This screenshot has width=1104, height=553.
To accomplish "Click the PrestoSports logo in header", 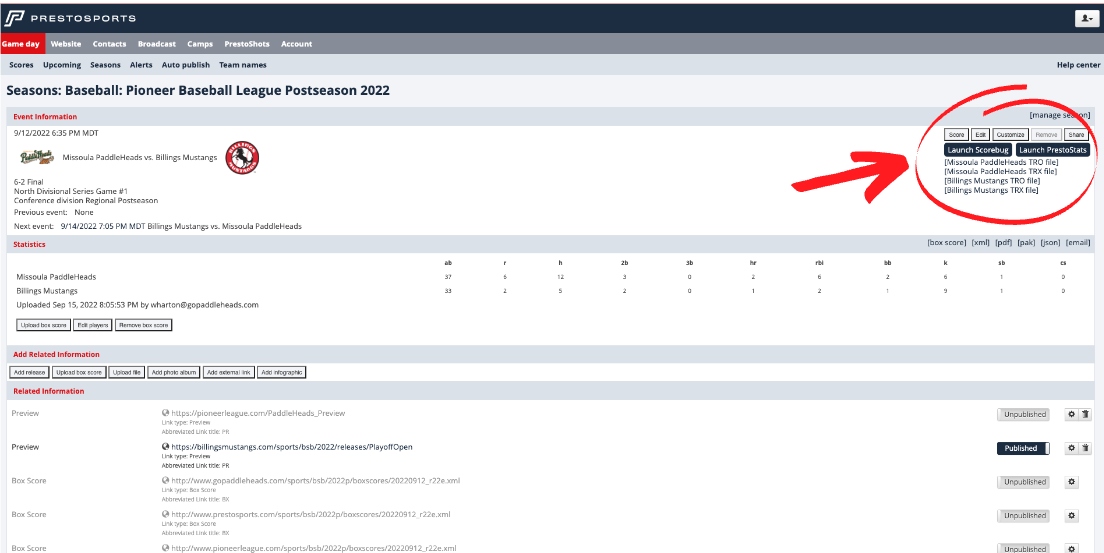I will (x=70, y=18).
